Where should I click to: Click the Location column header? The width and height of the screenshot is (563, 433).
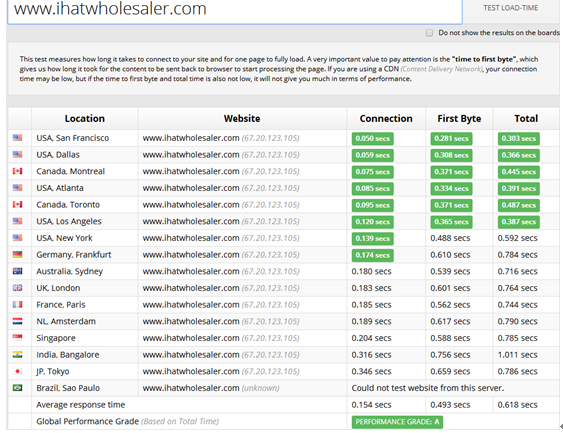point(85,118)
